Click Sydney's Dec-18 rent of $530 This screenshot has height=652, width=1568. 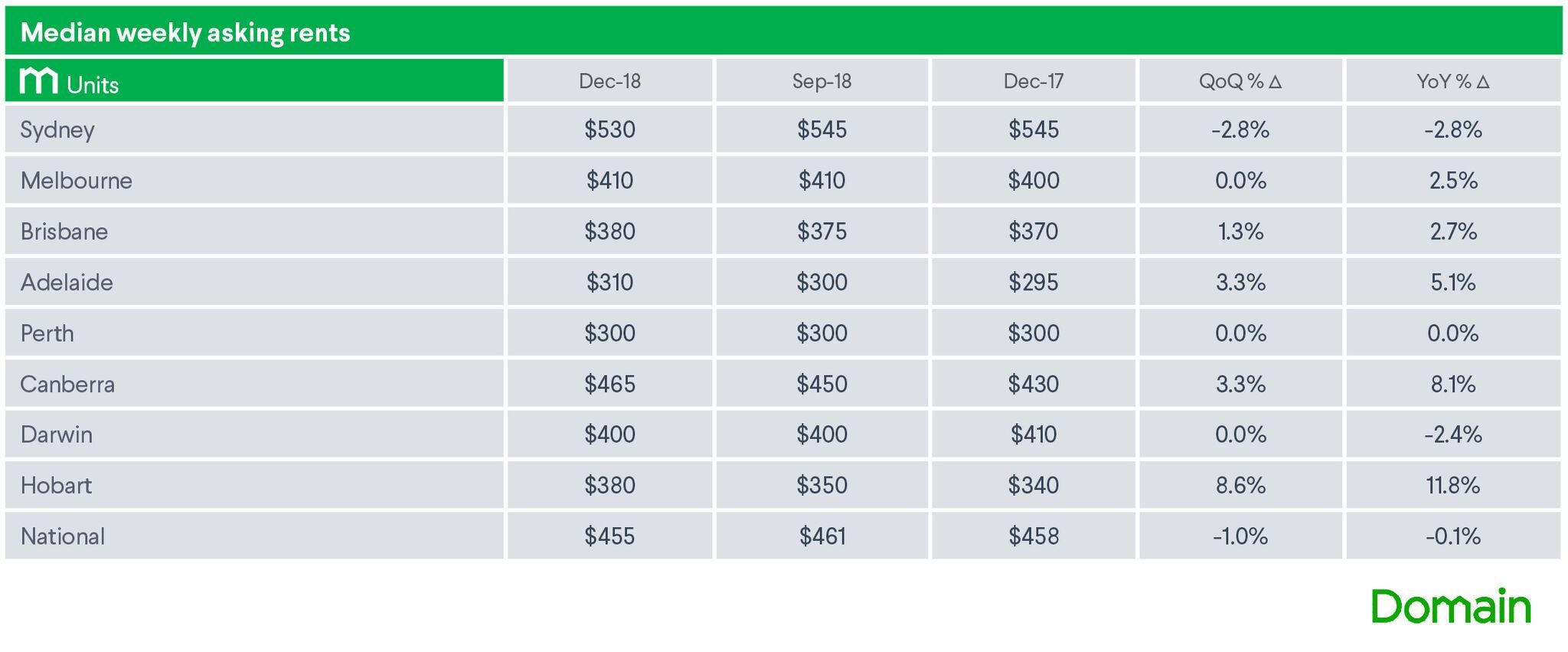[x=609, y=129]
